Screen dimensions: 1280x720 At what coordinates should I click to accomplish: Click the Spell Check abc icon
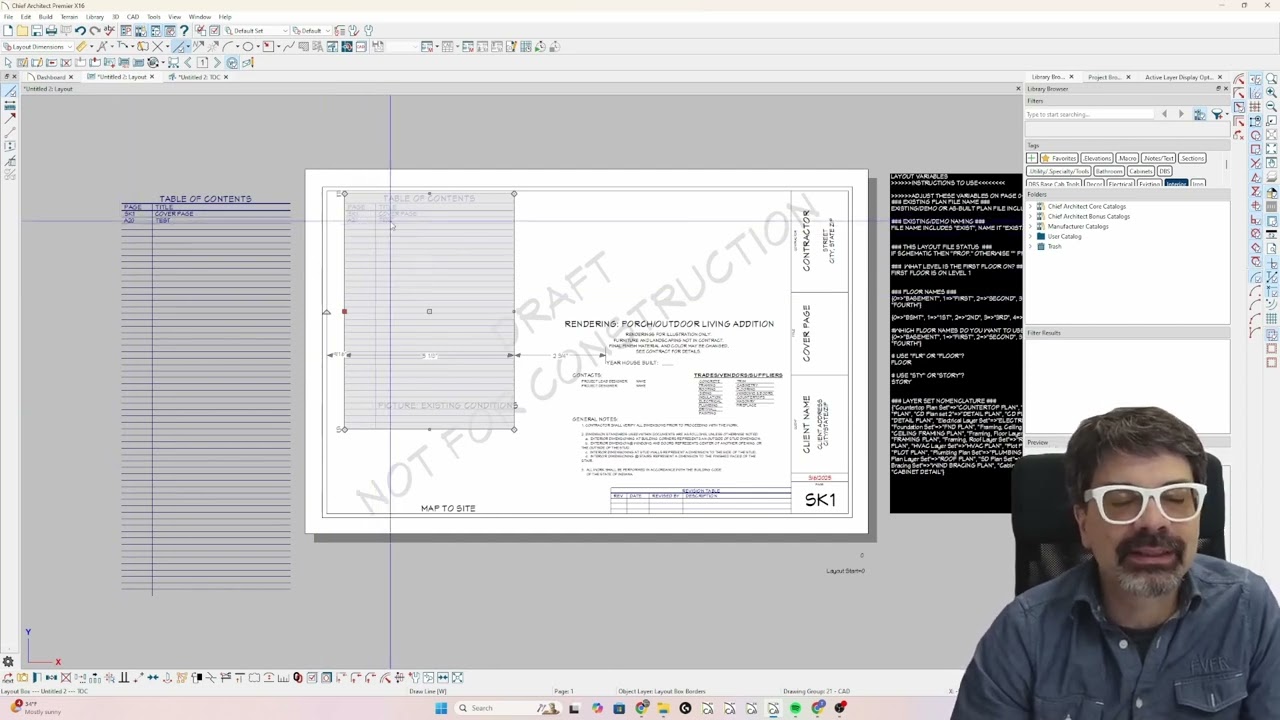pyautogui.click(x=109, y=31)
